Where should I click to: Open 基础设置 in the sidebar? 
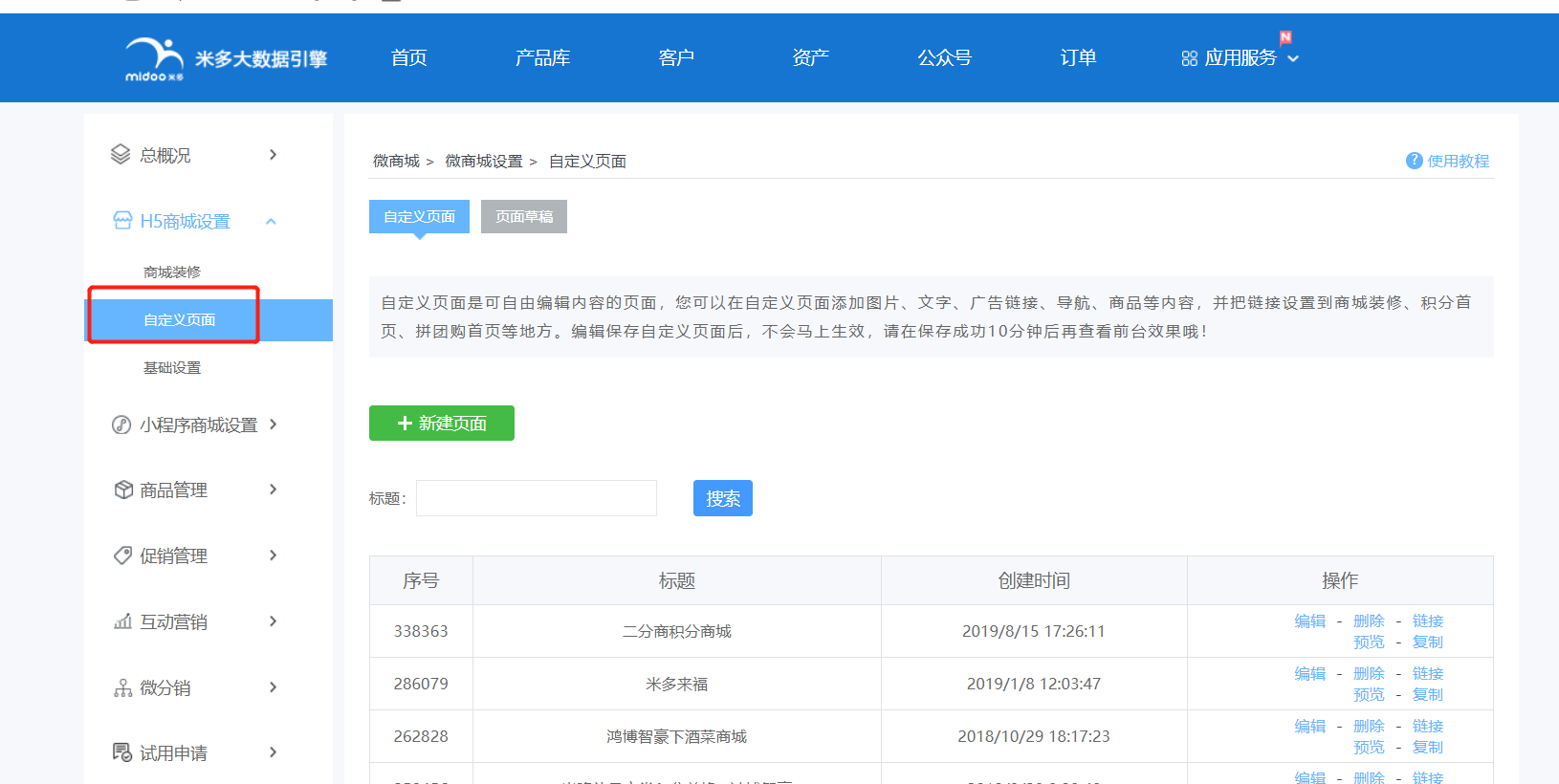click(x=172, y=368)
